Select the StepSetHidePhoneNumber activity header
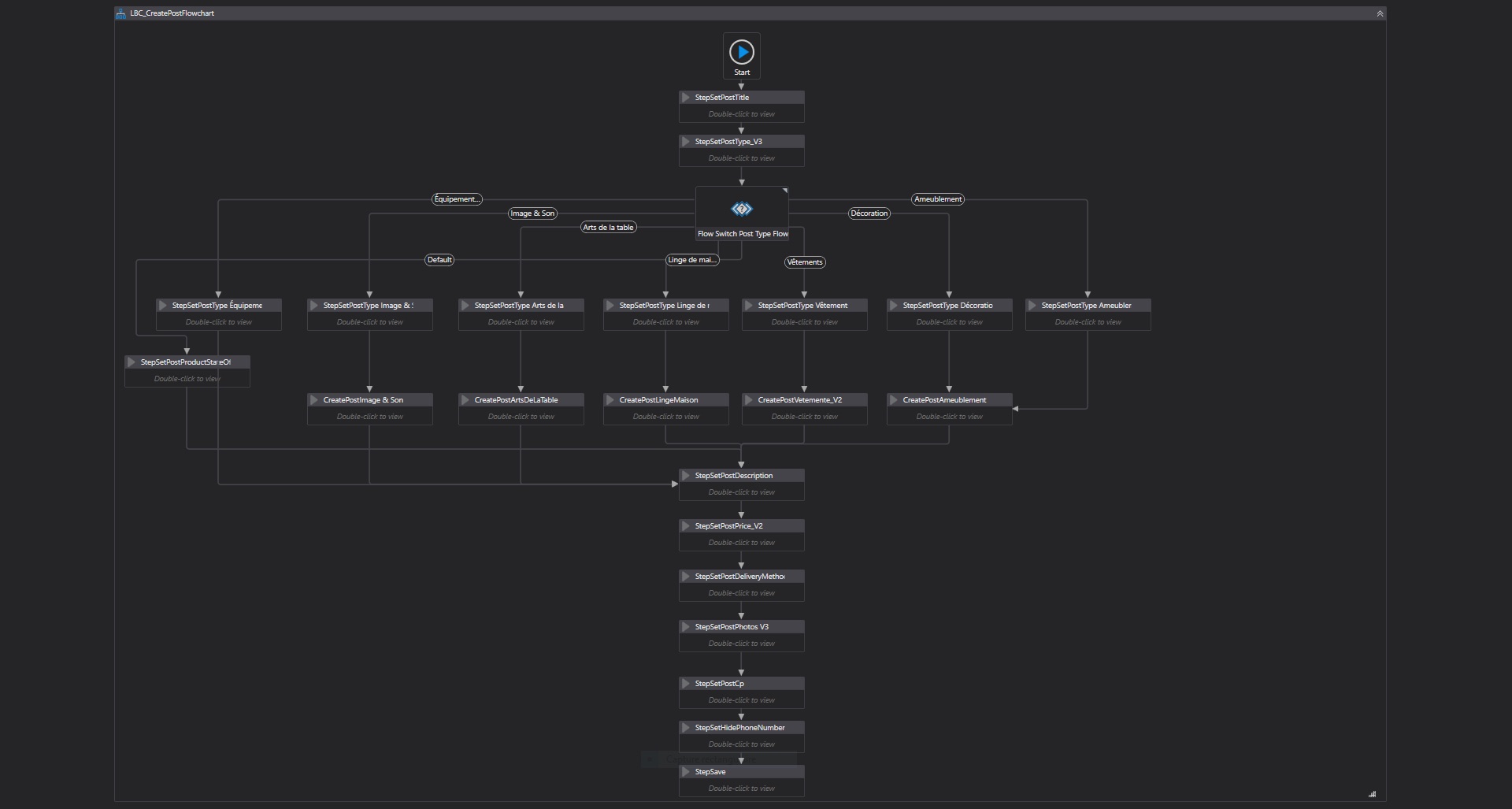 740,728
